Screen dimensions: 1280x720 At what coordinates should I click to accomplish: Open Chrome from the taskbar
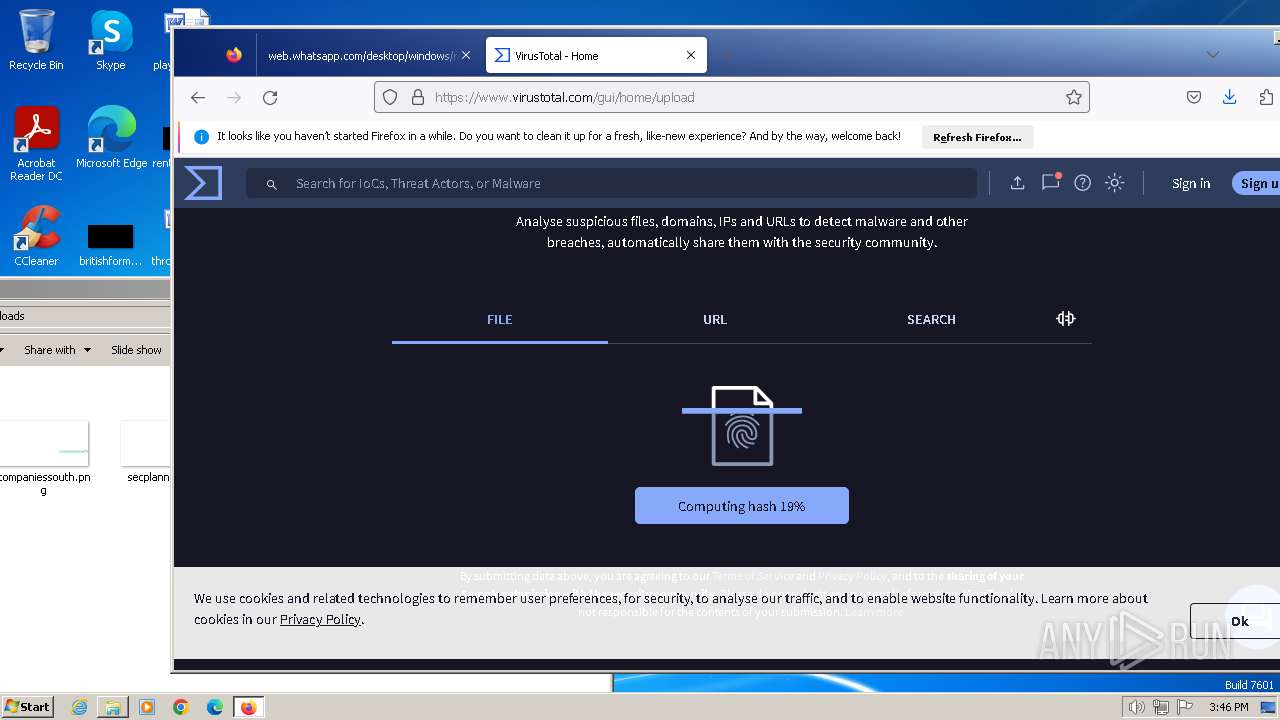[181, 707]
